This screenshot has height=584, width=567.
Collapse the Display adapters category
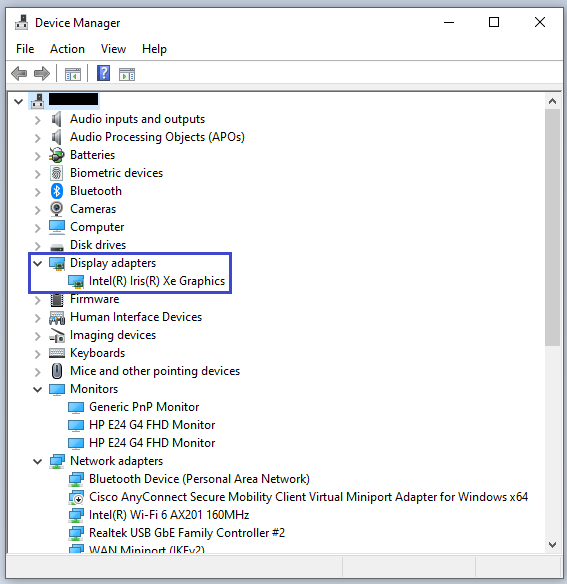point(38,264)
